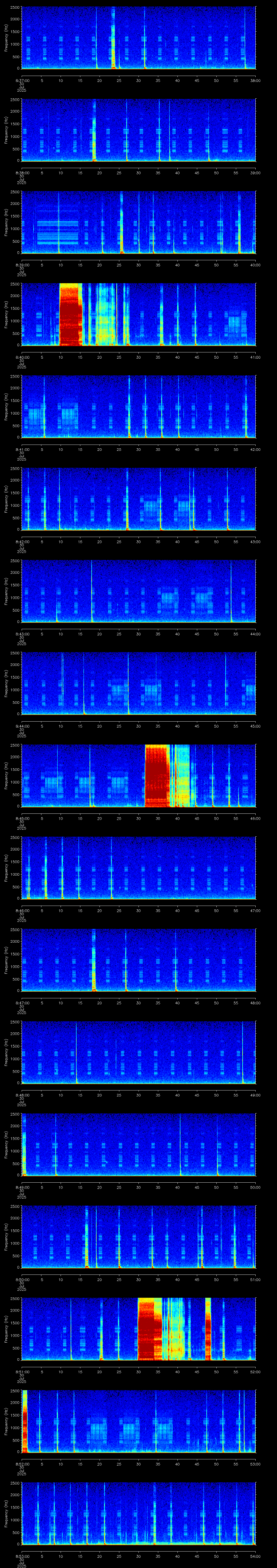This screenshot has width=277, height=1568.
Task: Open the 8:48 spectrogram panel
Action: pyautogui.click(x=138, y=1052)
